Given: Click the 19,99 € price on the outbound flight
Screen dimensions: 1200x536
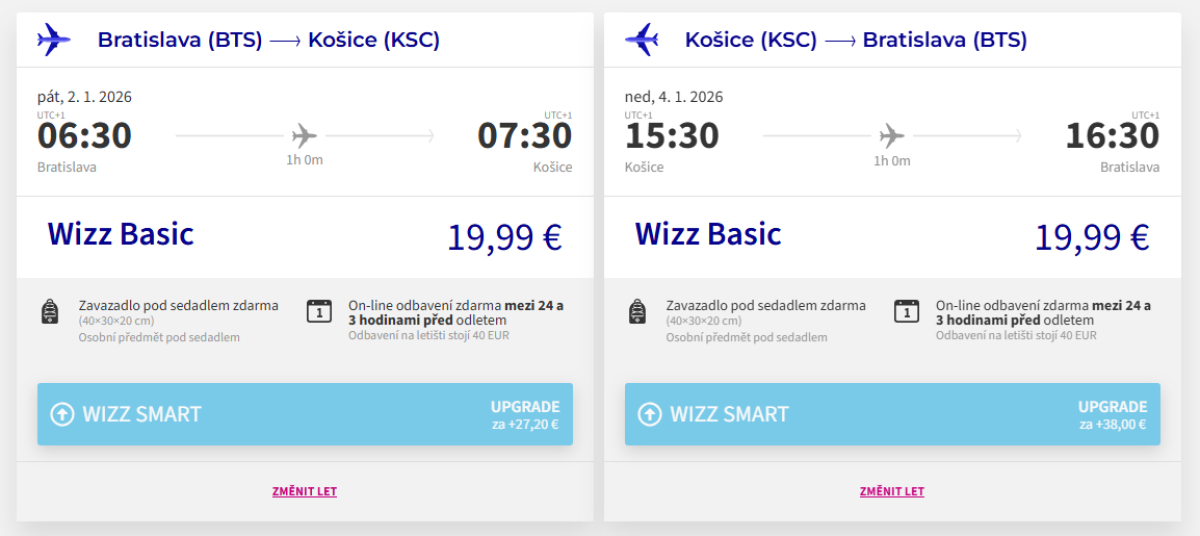Looking at the screenshot, I should click(504, 237).
